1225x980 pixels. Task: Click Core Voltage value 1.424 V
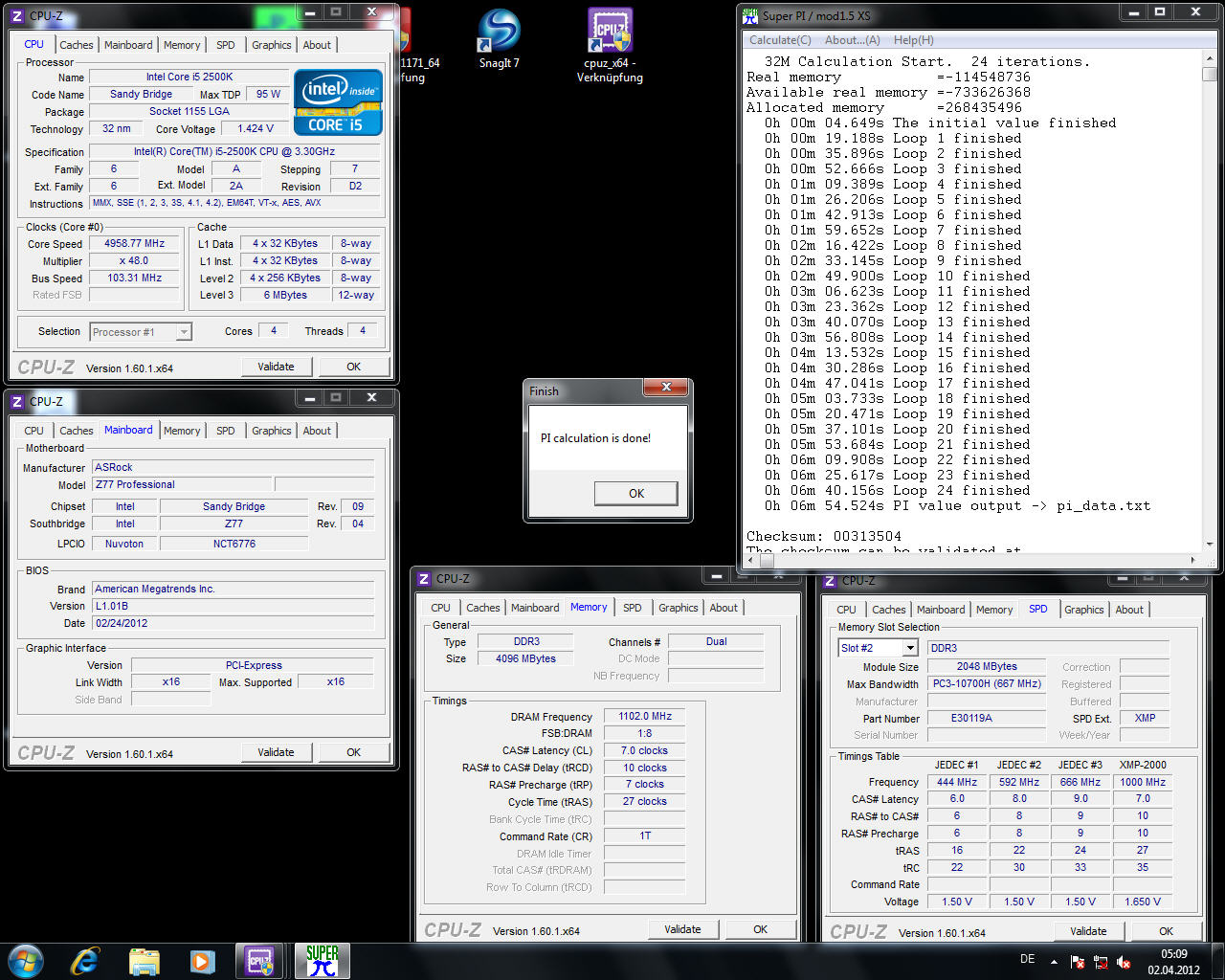point(256,128)
